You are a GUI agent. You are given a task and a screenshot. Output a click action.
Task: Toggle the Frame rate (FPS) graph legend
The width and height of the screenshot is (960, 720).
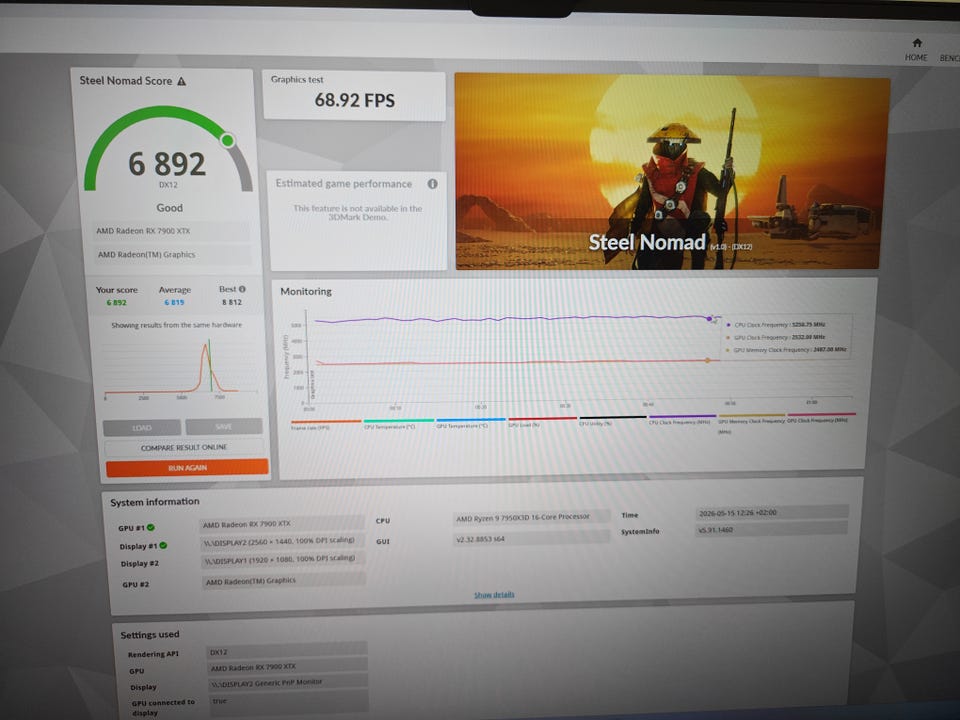pos(326,424)
